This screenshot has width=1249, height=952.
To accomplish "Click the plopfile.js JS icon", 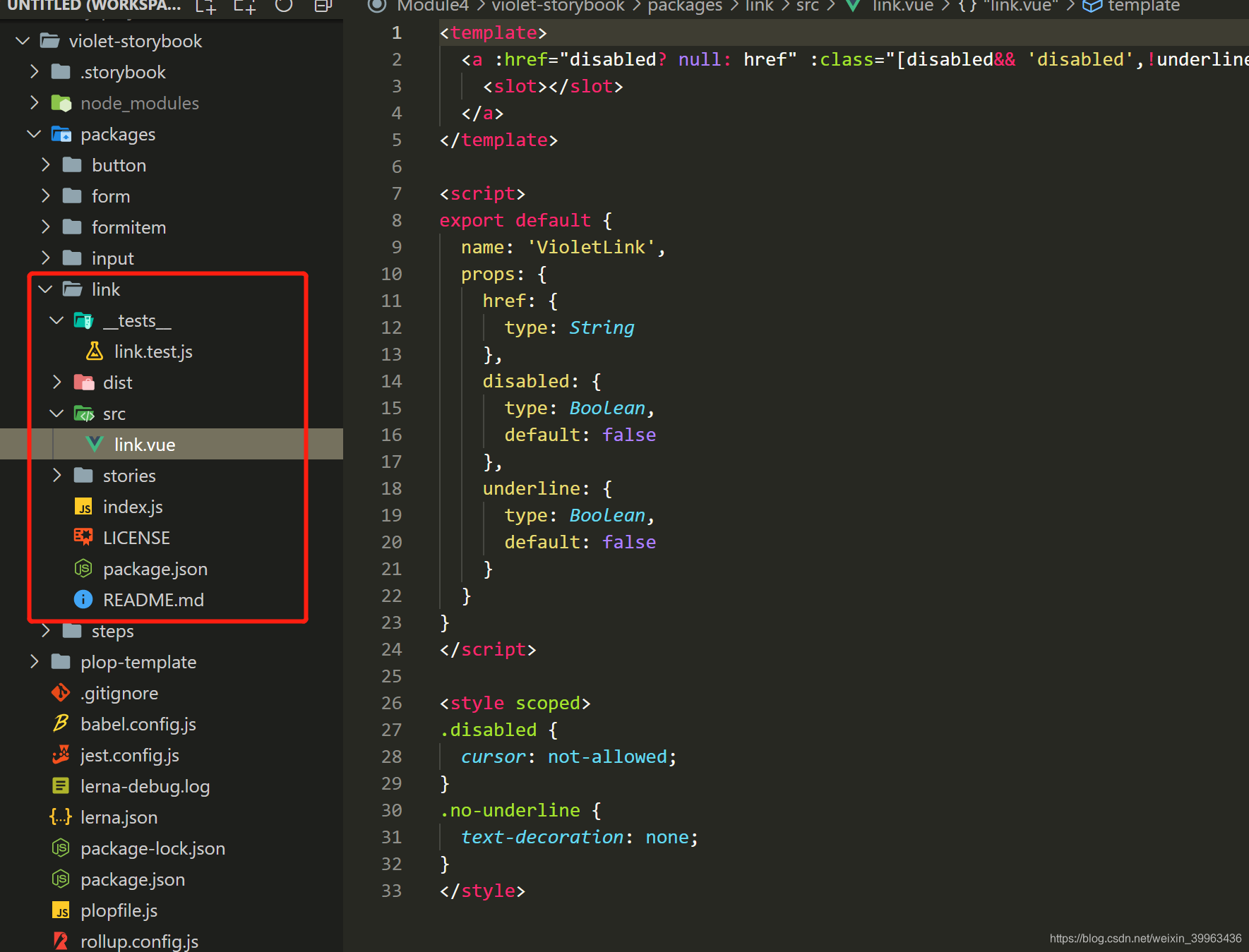I will click(x=61, y=910).
